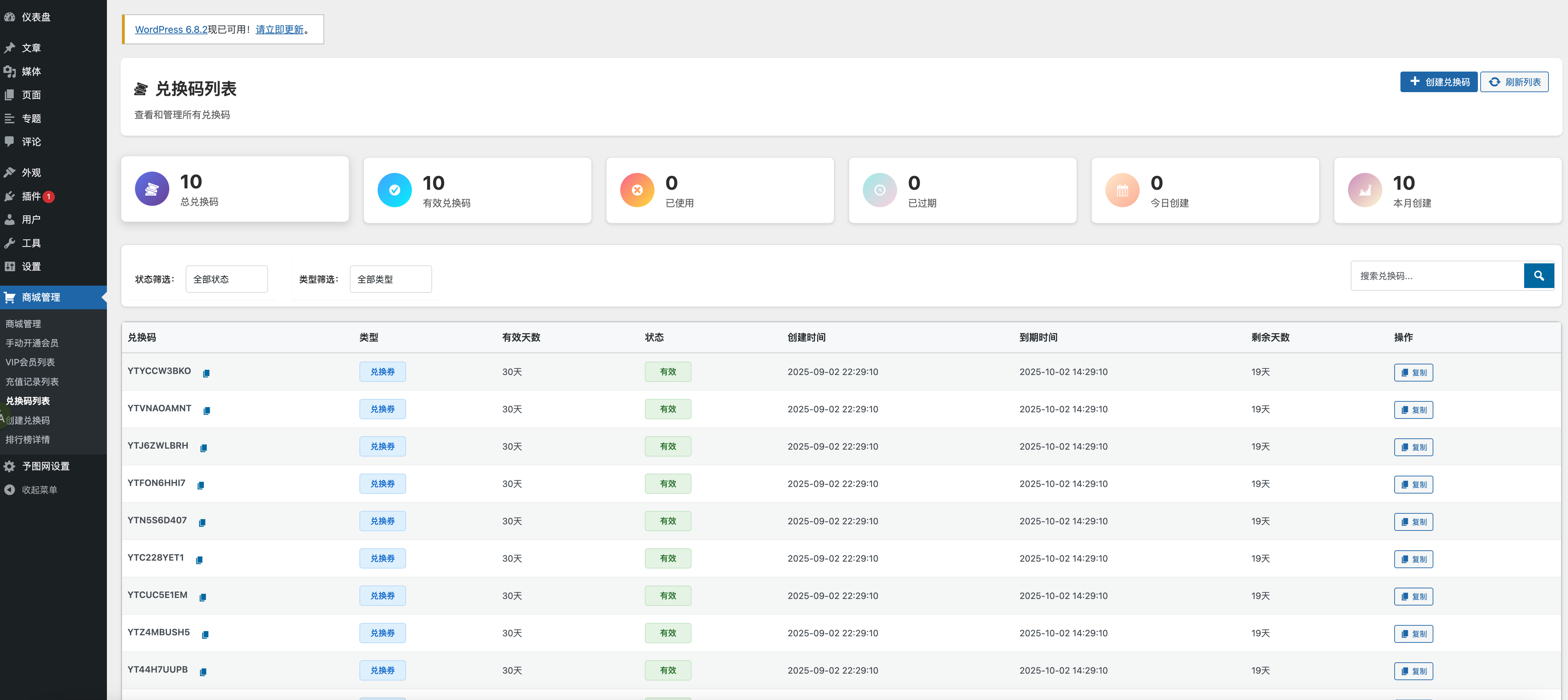Click the orange used codes icon
Screen dimensions: 1568x700
click(637, 190)
